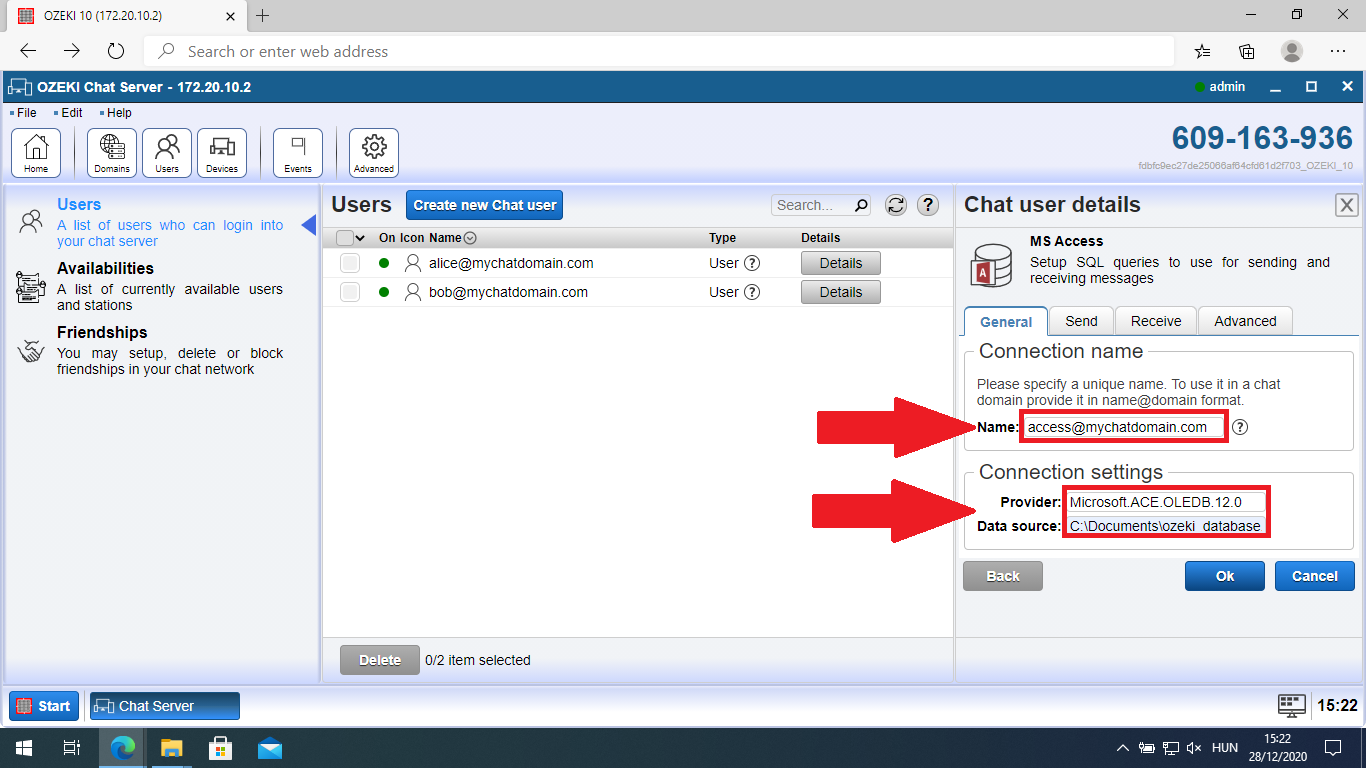
Task: Click the Data source input field
Action: (x=1165, y=526)
